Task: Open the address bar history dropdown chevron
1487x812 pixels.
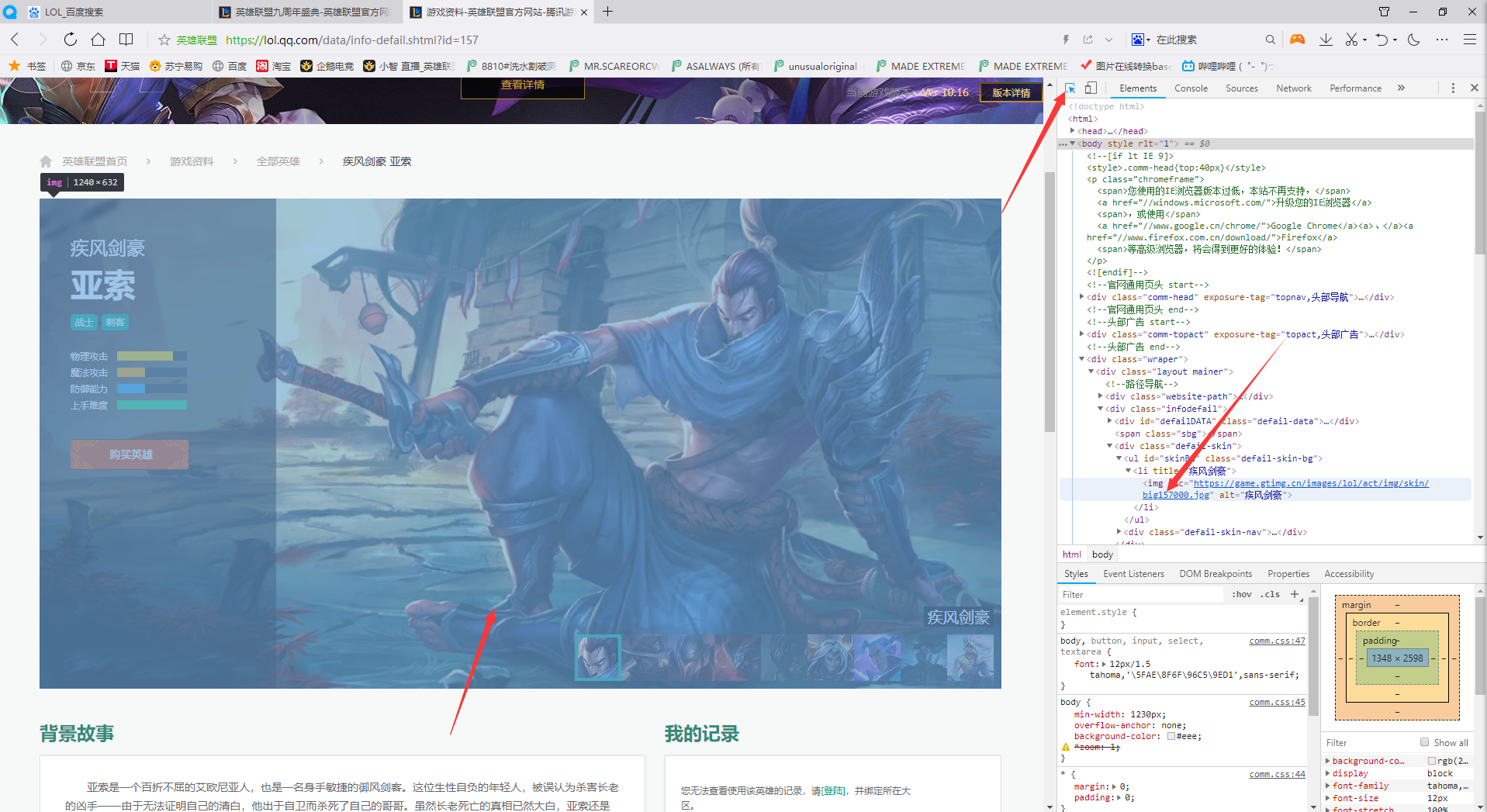Action: point(1108,40)
